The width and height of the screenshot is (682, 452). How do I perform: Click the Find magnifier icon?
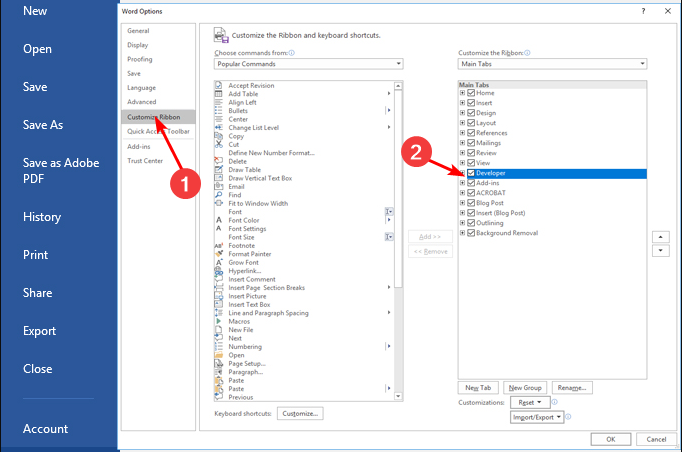click(x=219, y=195)
